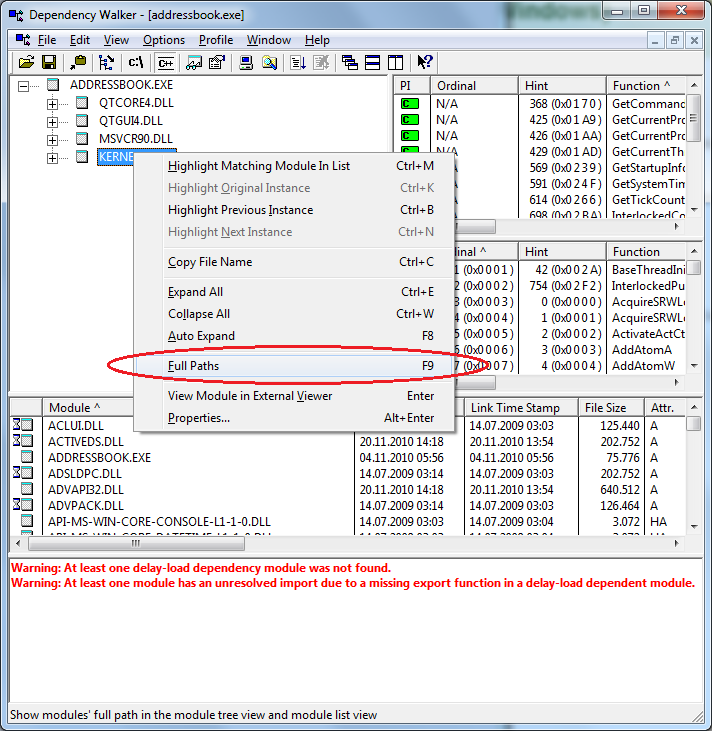Click the Save floppy disk icon

[47, 63]
